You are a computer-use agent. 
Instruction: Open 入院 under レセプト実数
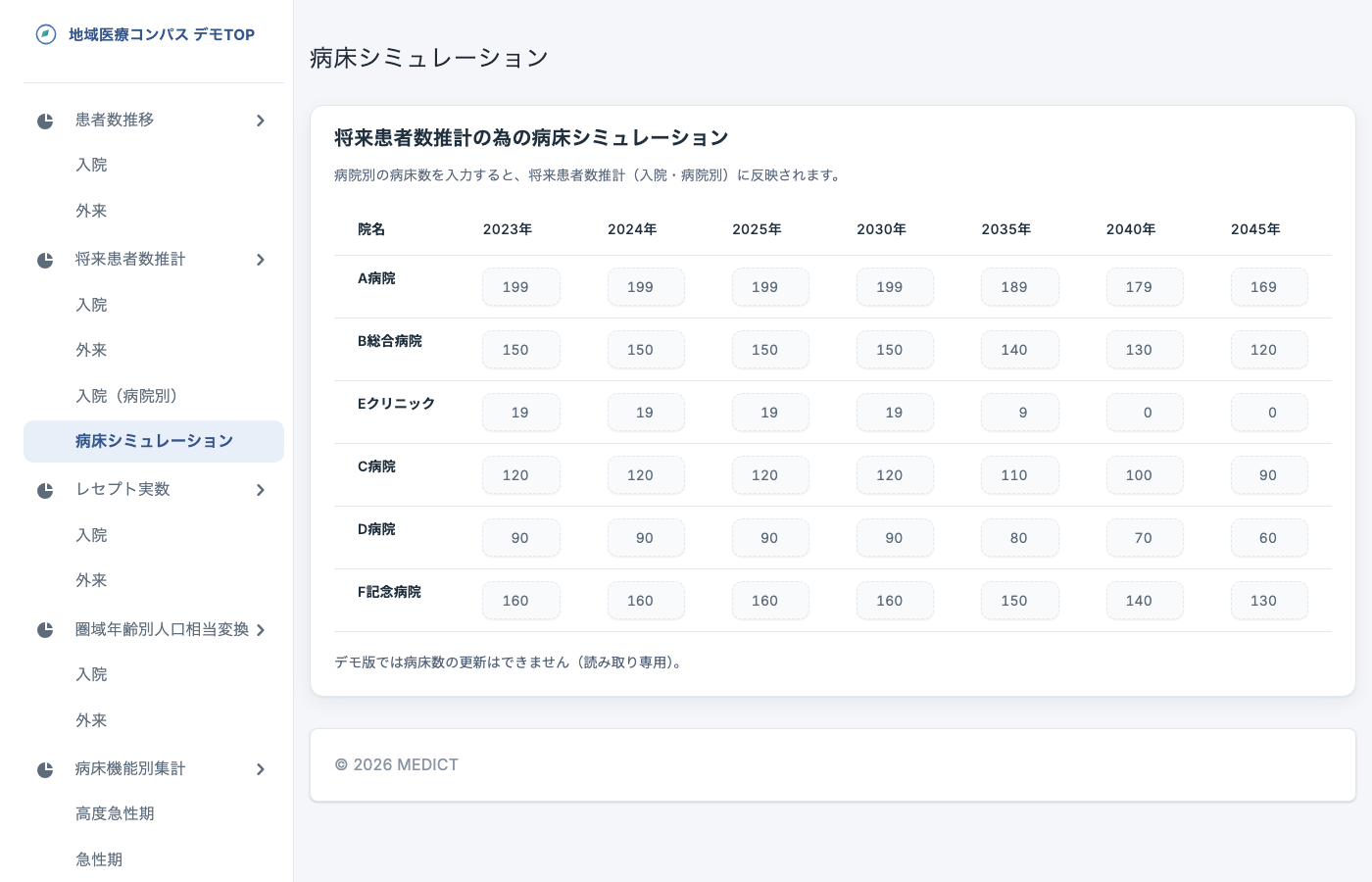click(154, 535)
